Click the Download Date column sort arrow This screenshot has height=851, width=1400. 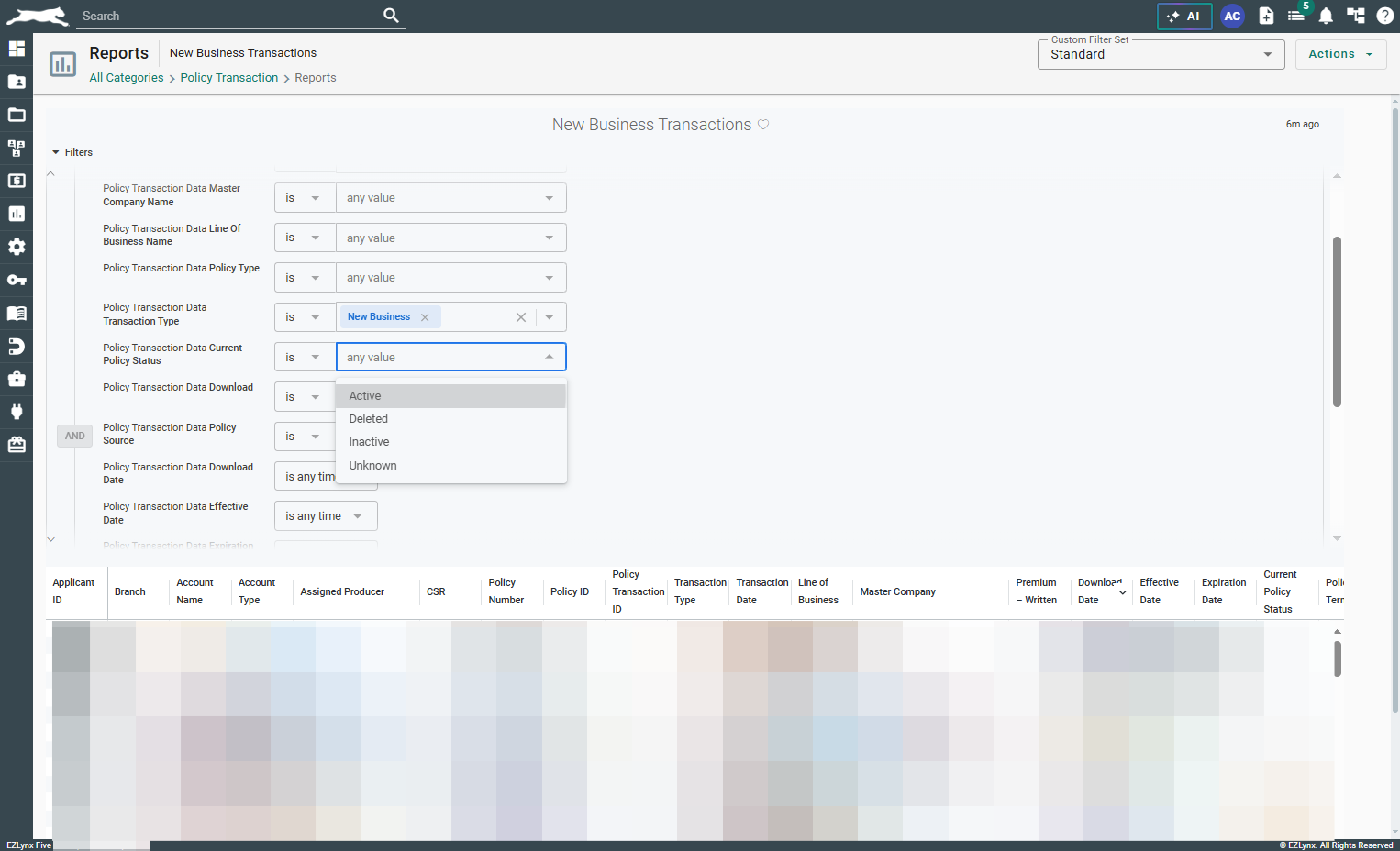[x=1122, y=592]
